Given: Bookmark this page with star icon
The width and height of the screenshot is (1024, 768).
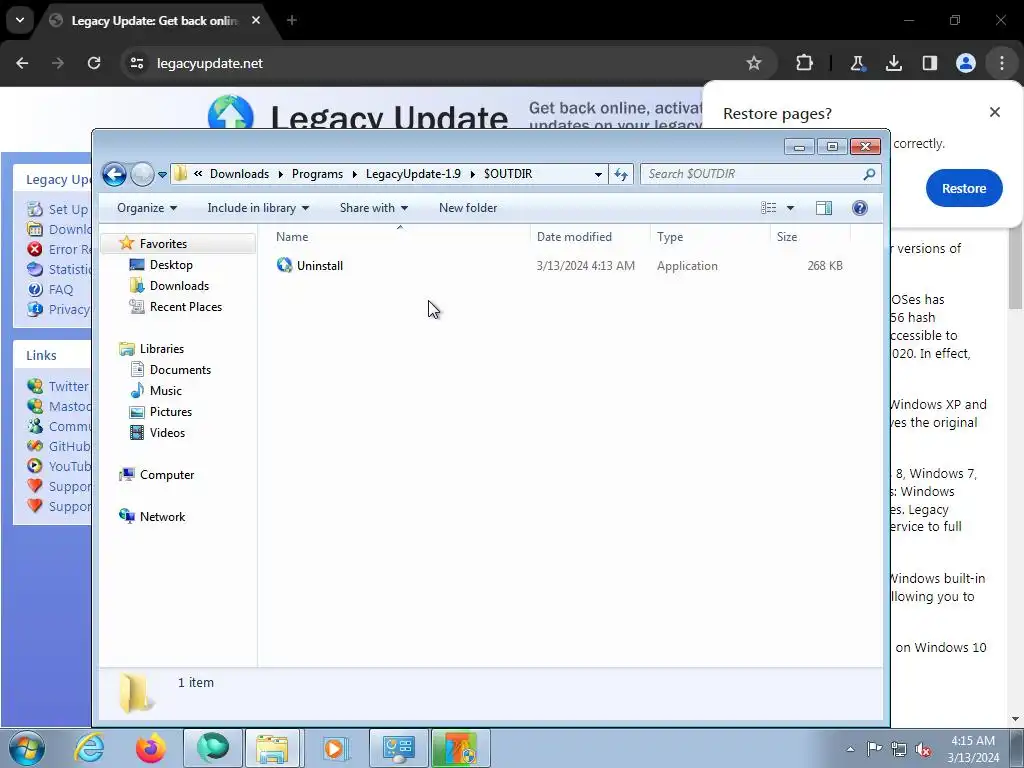Looking at the screenshot, I should click(754, 63).
